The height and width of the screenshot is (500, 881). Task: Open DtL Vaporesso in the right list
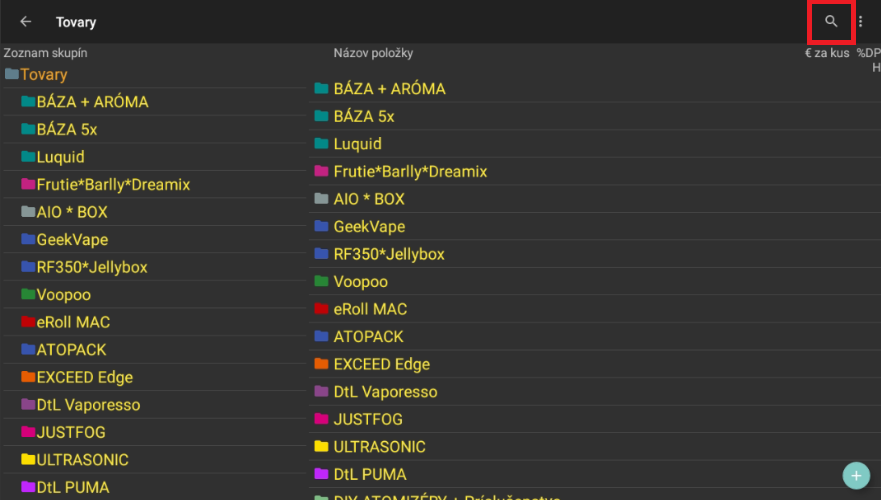point(385,392)
